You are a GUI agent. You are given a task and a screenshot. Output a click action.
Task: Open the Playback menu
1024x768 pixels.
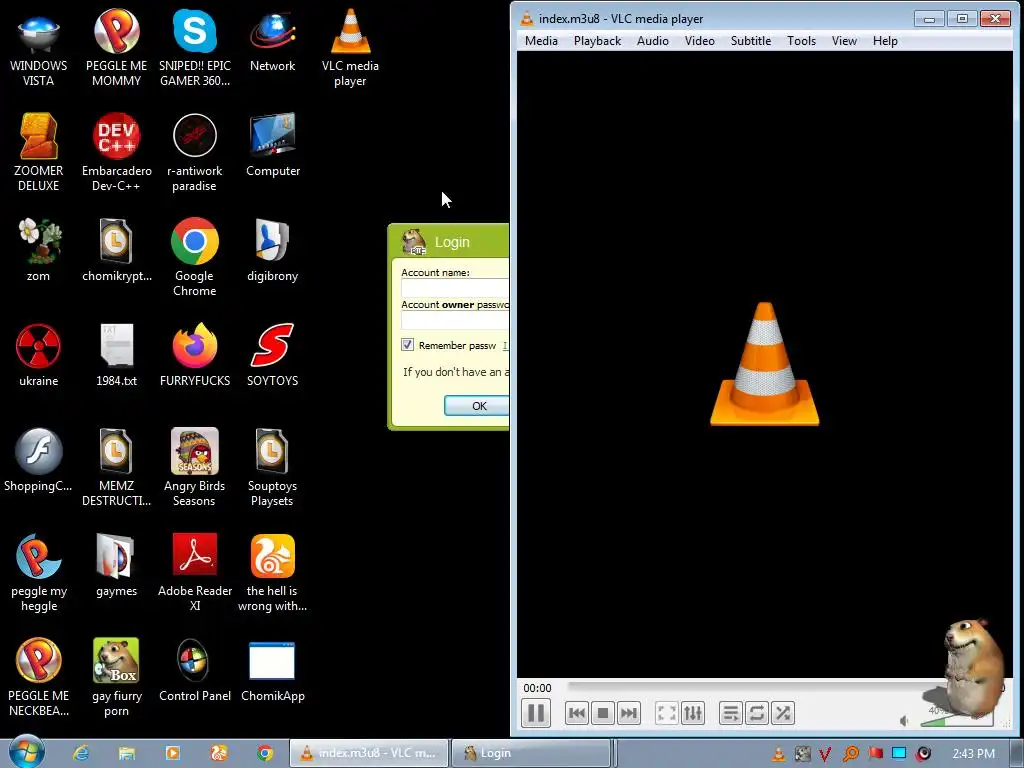pos(598,40)
